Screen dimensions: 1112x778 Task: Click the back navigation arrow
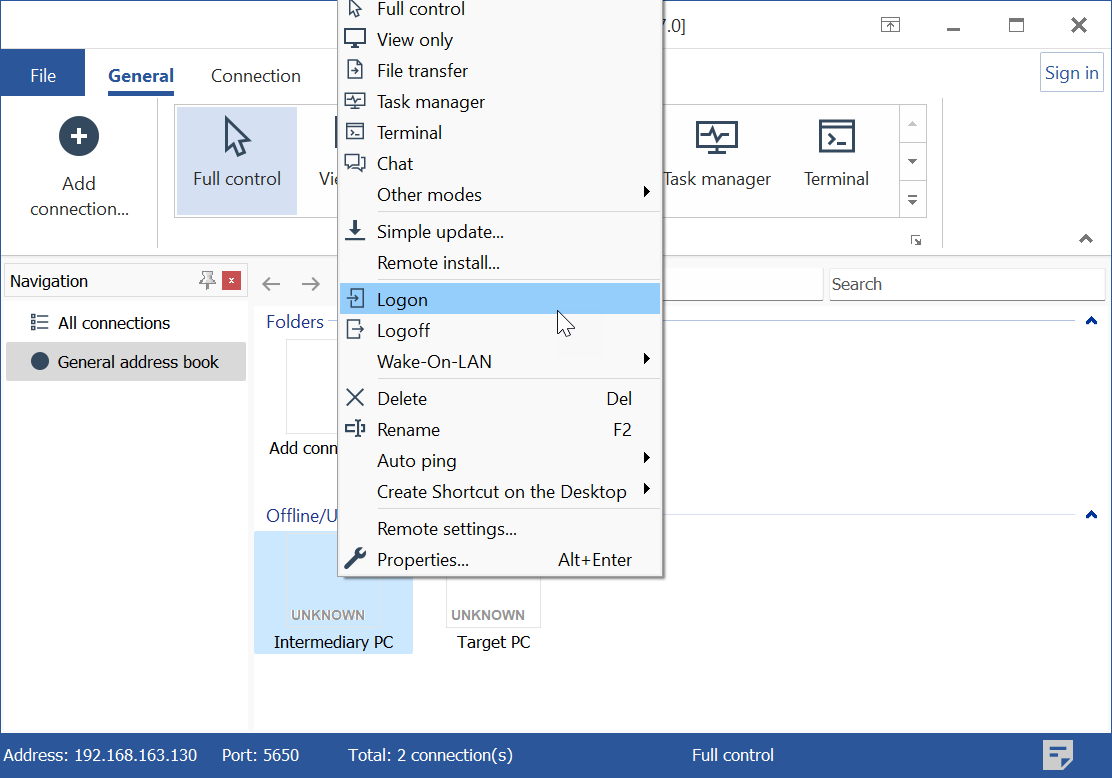(x=271, y=284)
